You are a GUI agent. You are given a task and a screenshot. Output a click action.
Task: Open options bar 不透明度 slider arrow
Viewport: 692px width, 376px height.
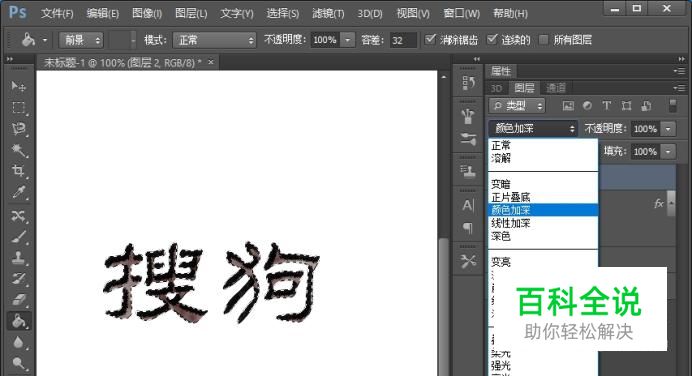(x=348, y=40)
